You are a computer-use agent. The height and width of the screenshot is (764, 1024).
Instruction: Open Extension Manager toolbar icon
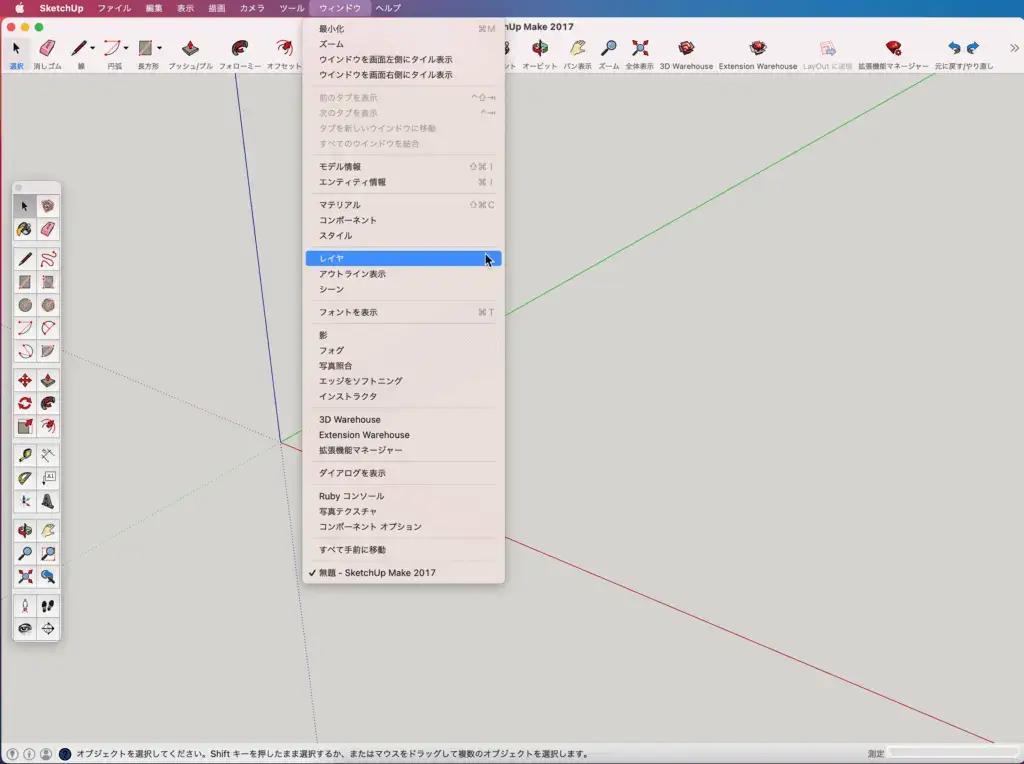[893, 48]
